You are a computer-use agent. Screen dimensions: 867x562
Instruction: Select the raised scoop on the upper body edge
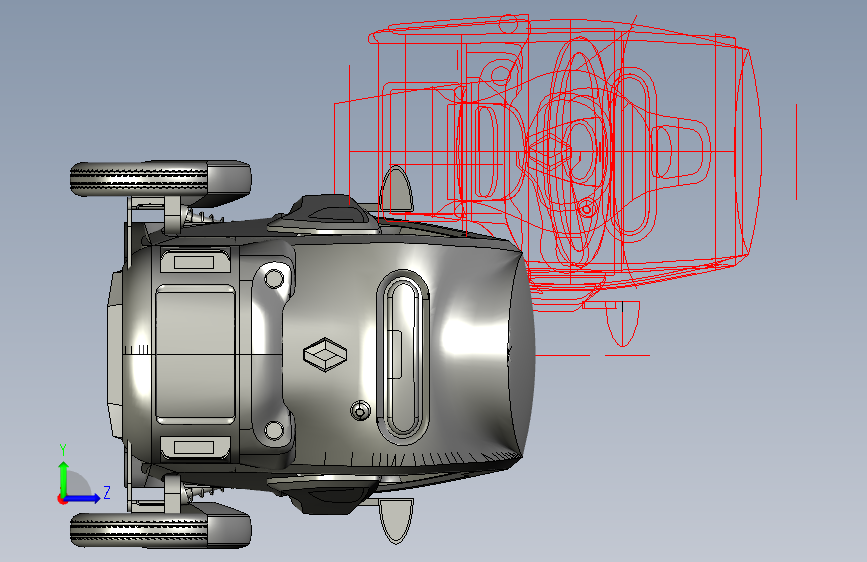[x=326, y=213]
